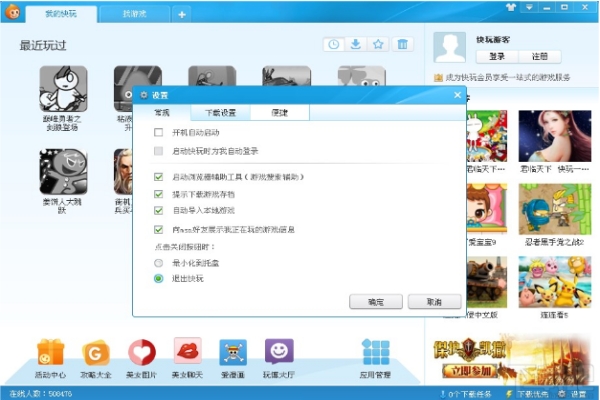Open the 攻略大全 orange G icon
600x400 pixels.
point(95,353)
